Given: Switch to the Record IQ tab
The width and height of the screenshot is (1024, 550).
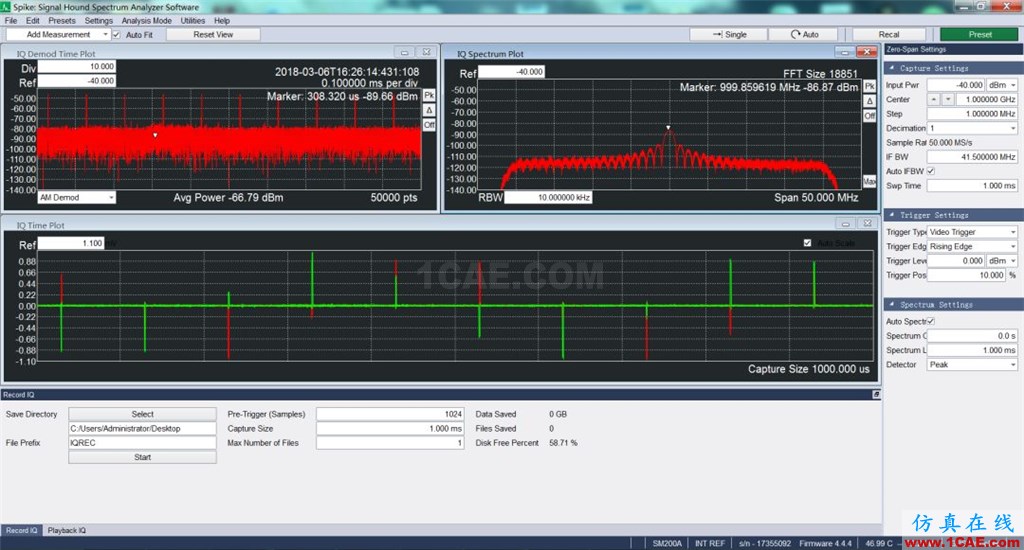Looking at the screenshot, I should pyautogui.click(x=22, y=530).
